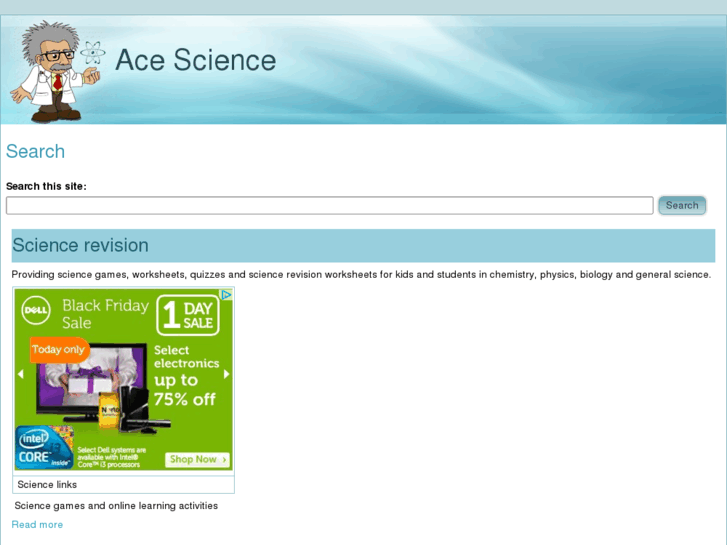Screen dimensions: 727x545
Task: Click the atom icon beside the mascot
Action: point(92,53)
